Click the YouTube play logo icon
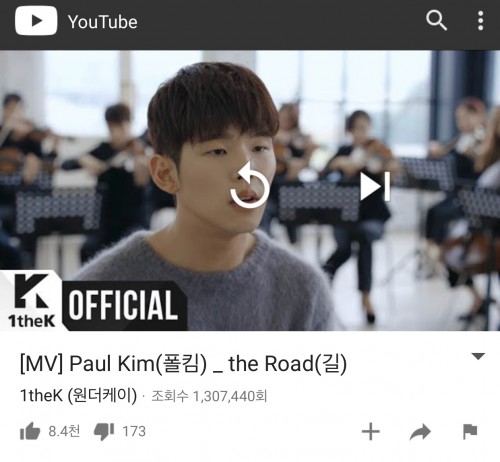 pos(36,21)
